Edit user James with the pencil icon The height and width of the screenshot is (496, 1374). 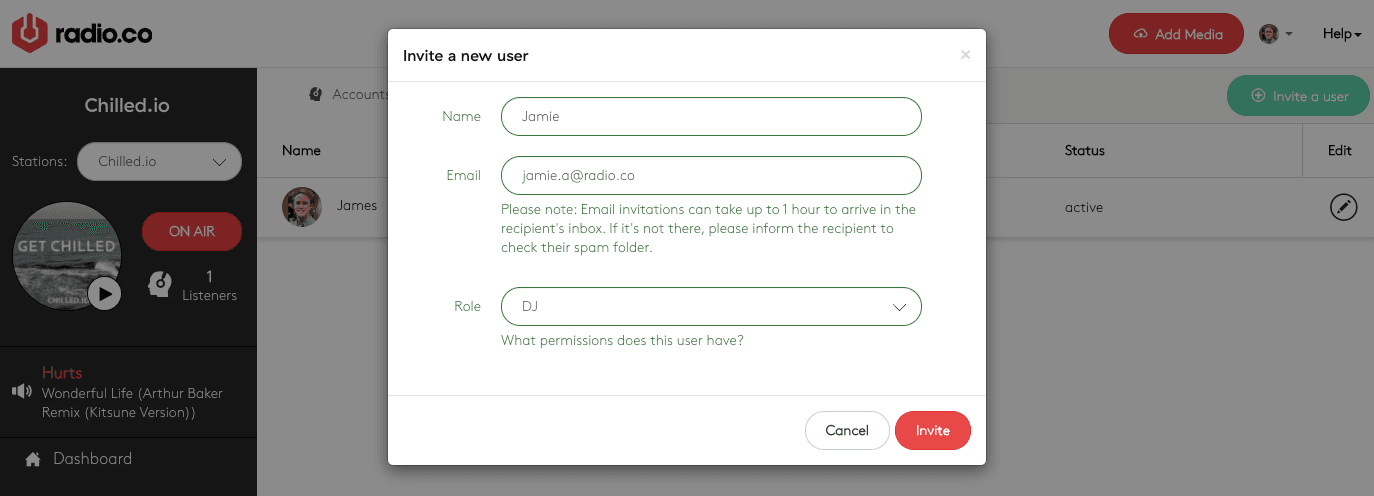(1344, 207)
